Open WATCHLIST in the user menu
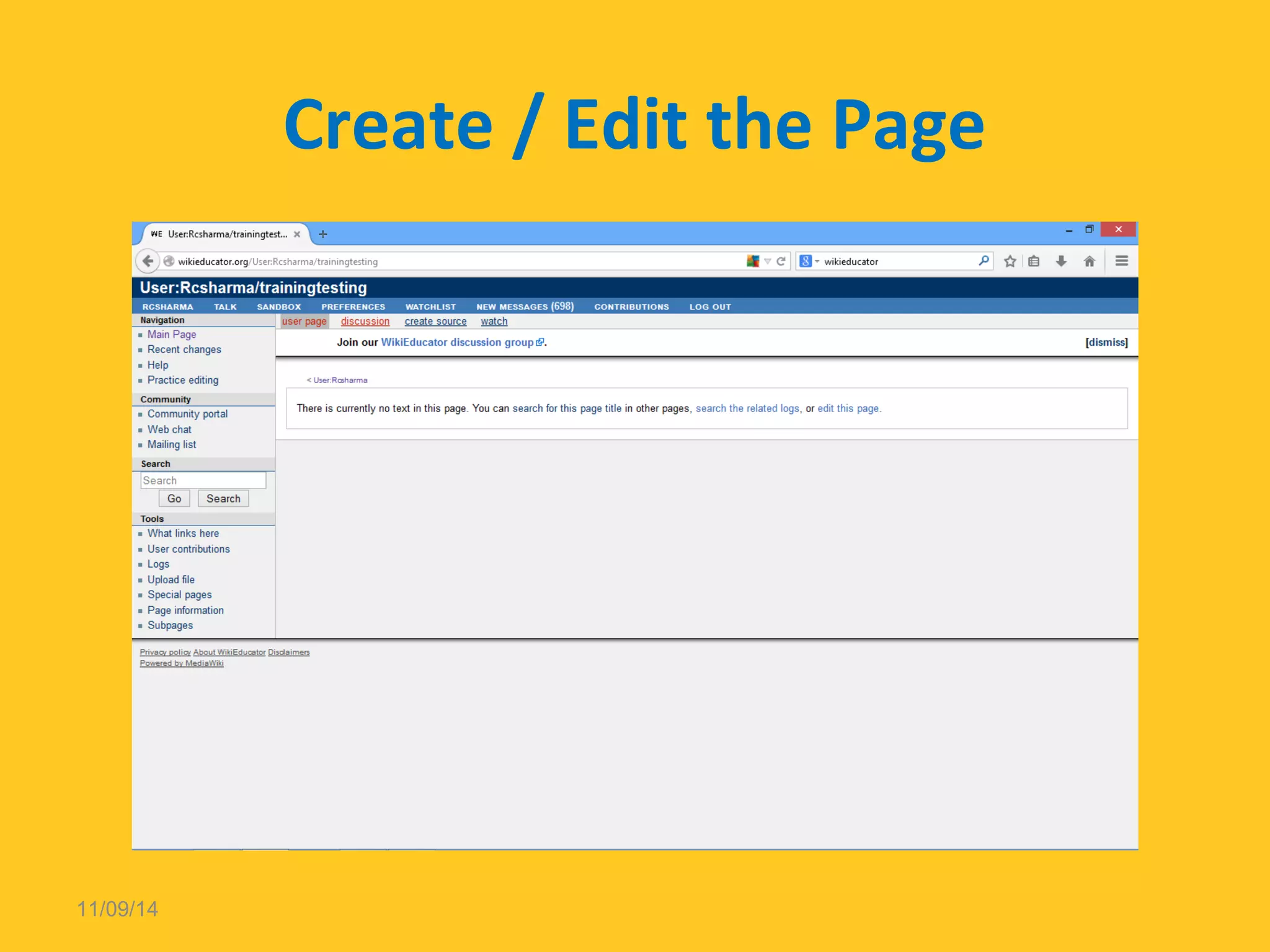 tap(430, 307)
